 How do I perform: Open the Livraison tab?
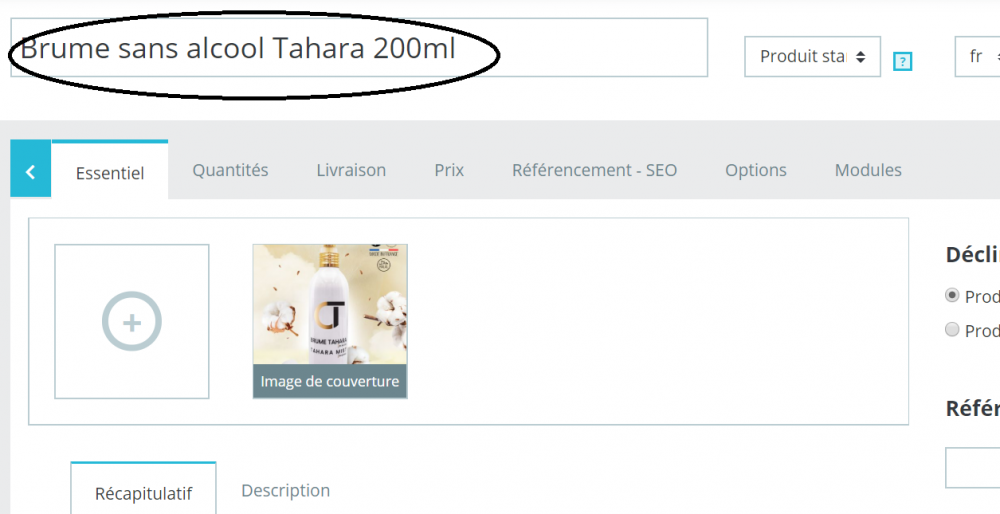click(351, 170)
